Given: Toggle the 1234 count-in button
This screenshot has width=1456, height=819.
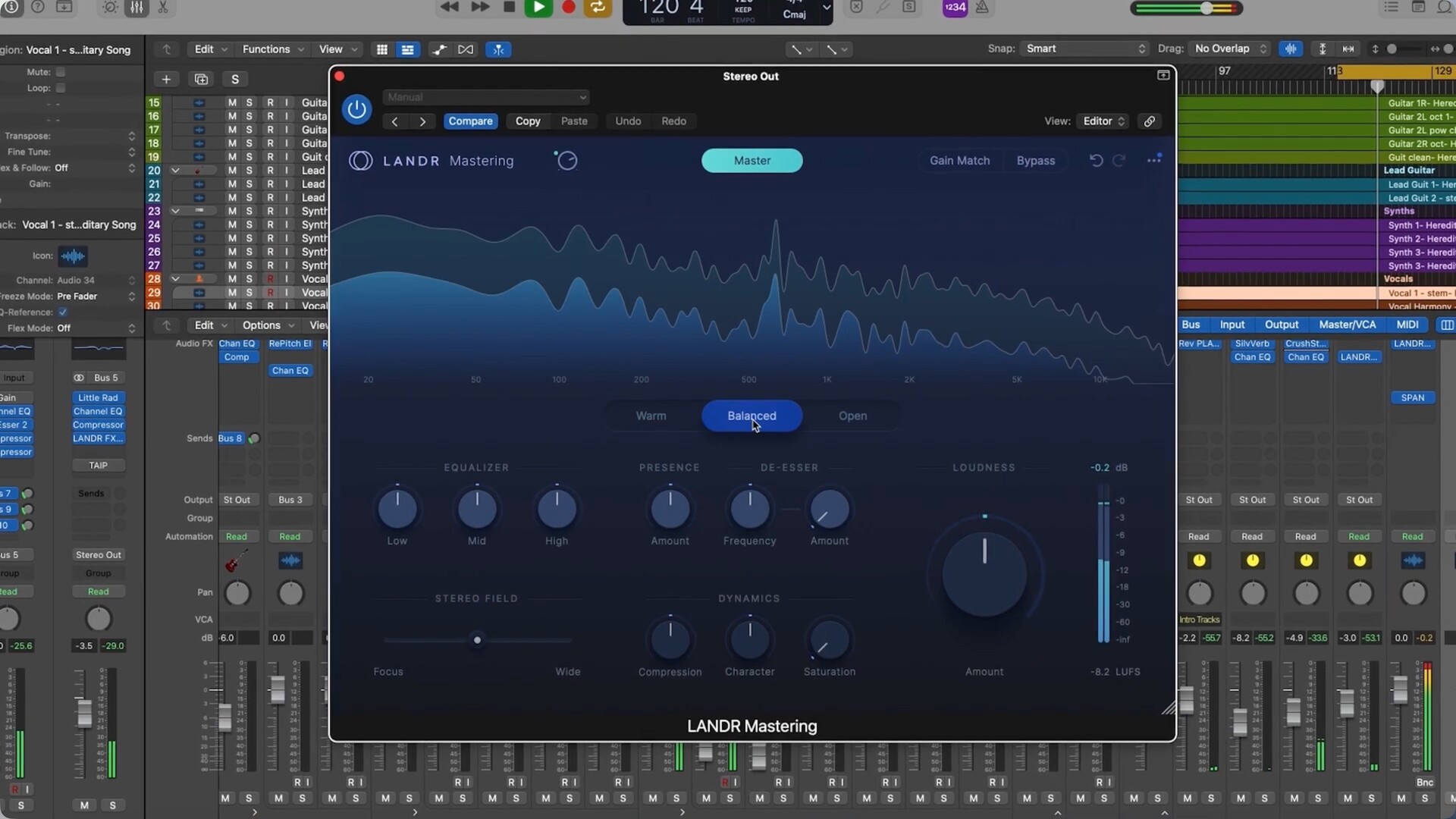Looking at the screenshot, I should click(954, 8).
